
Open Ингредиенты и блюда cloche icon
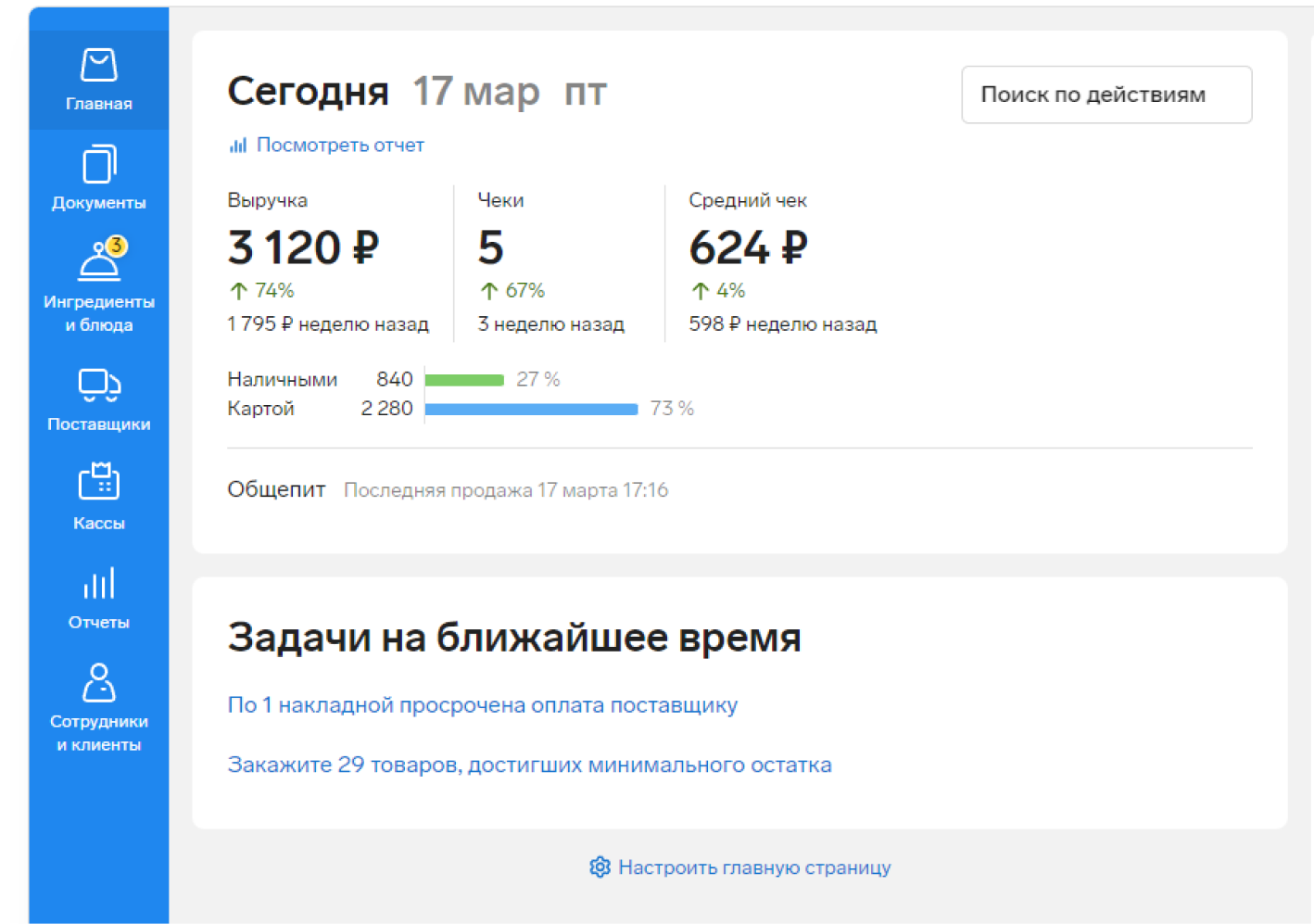click(98, 262)
